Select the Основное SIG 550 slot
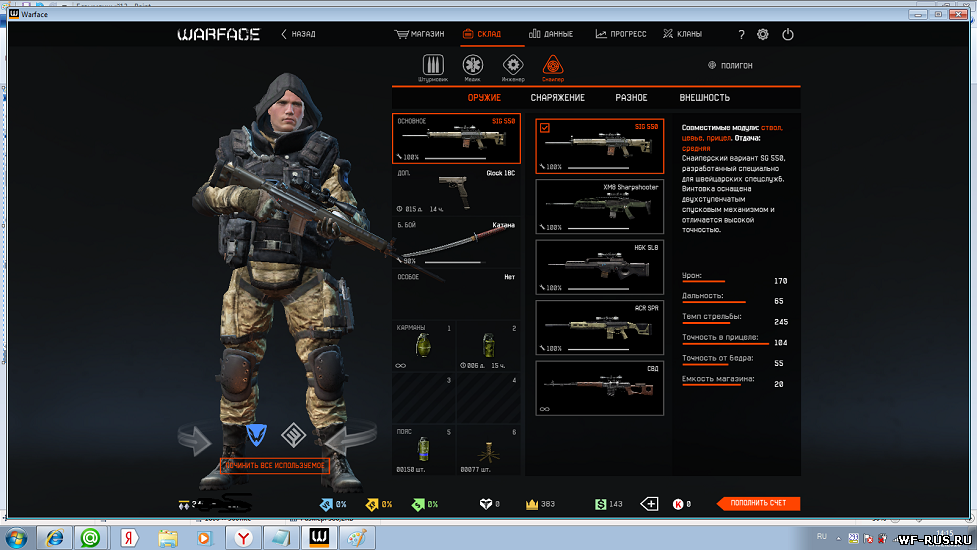977x550 pixels. pyautogui.click(x=456, y=138)
